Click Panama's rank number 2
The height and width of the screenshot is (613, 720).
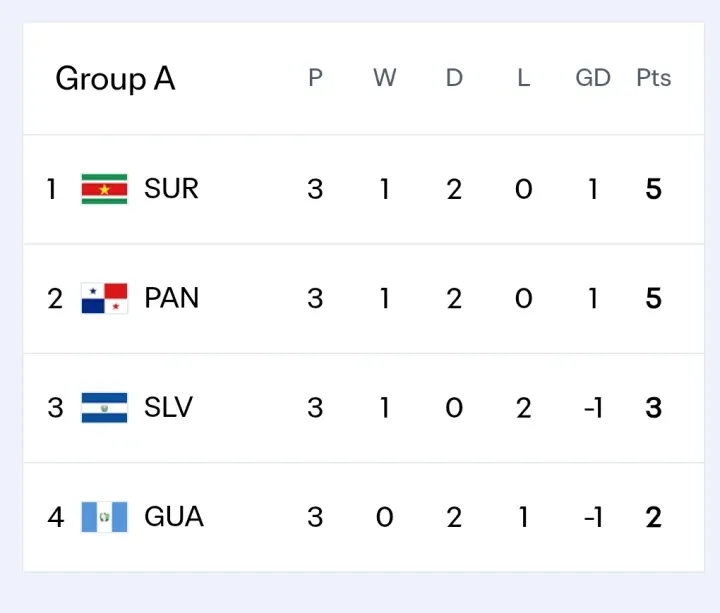click(55, 298)
